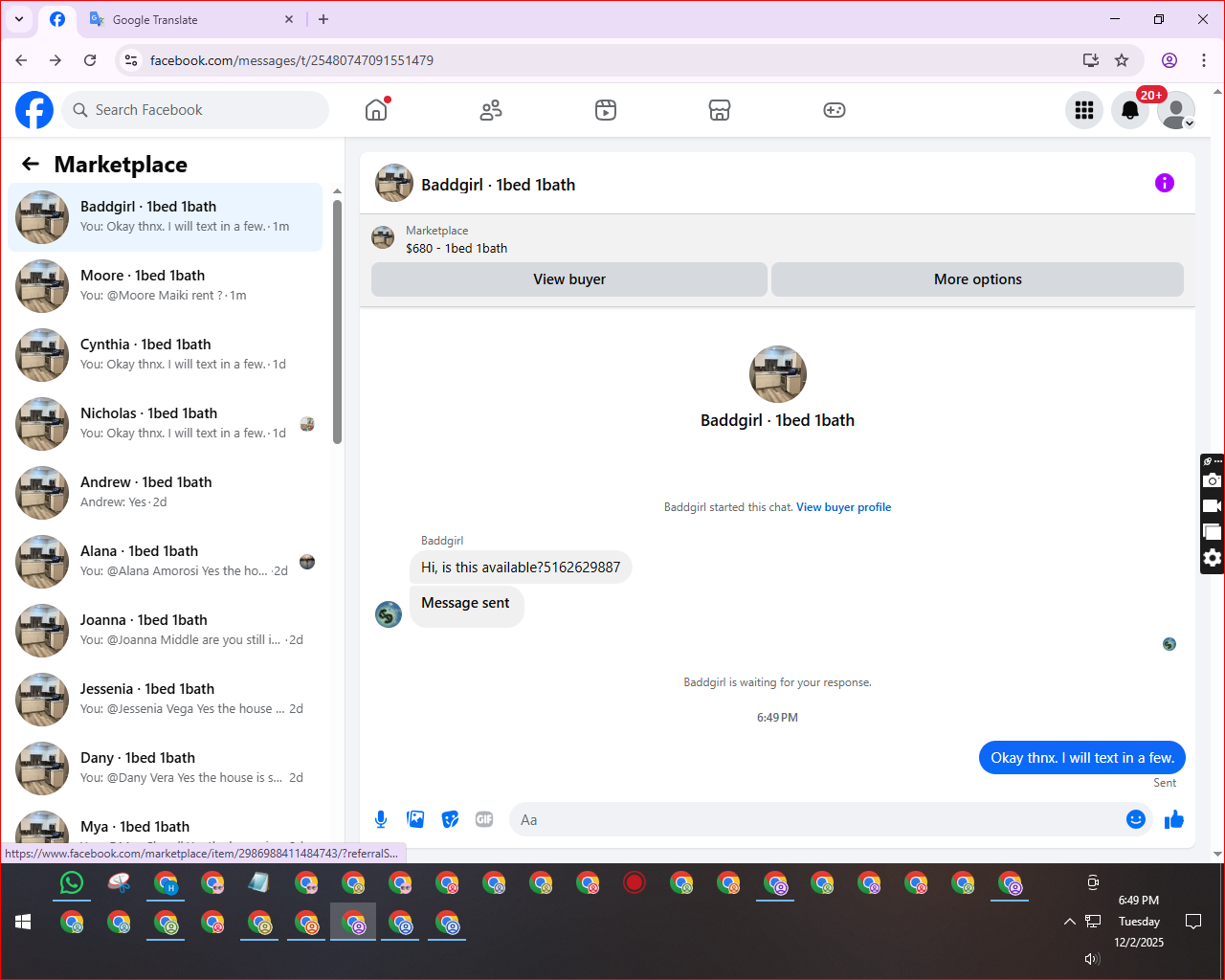
Task: Send a thumbs-up like
Action: tap(1174, 819)
